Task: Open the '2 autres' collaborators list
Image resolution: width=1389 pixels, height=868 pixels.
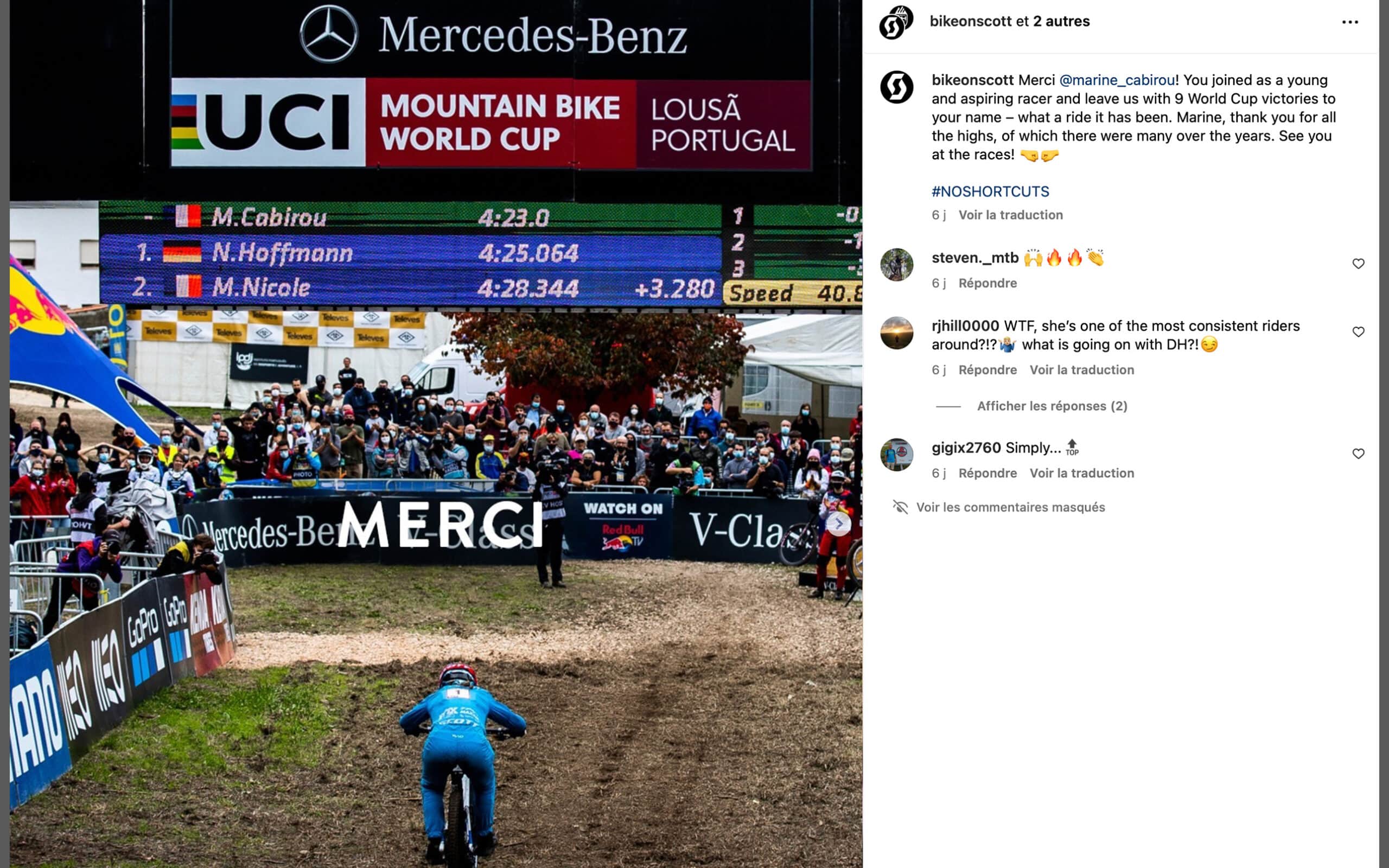Action: 1061,21
